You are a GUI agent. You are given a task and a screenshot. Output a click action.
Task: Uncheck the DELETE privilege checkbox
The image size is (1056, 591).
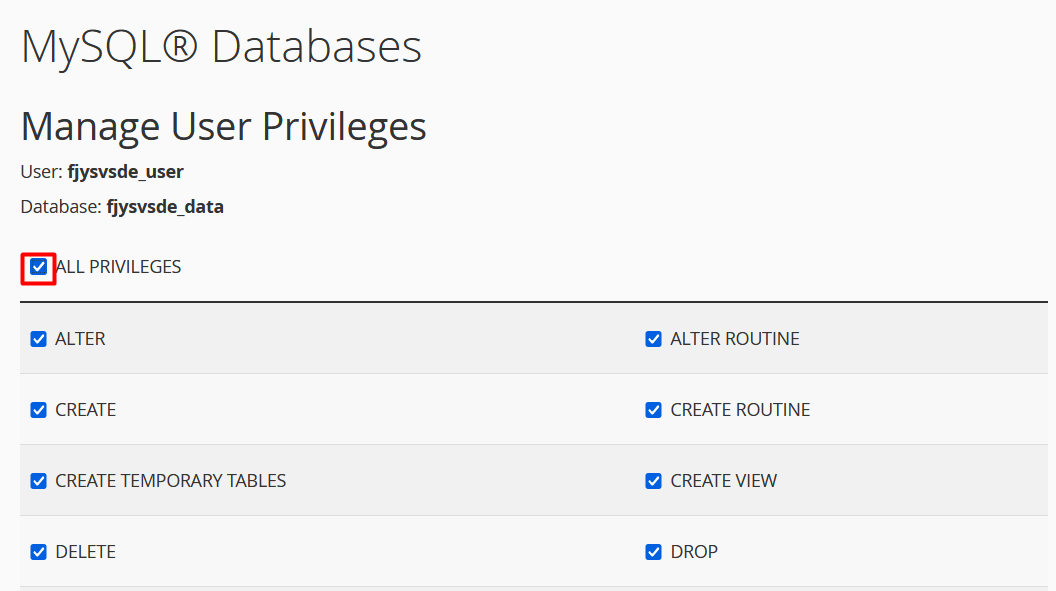coord(39,552)
